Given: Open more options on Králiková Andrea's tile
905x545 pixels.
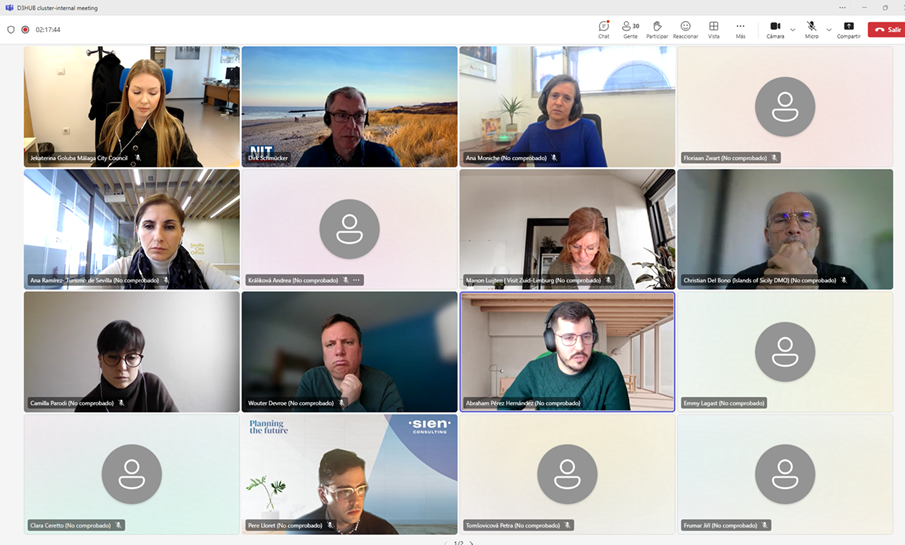Looking at the screenshot, I should pyautogui.click(x=356, y=280).
